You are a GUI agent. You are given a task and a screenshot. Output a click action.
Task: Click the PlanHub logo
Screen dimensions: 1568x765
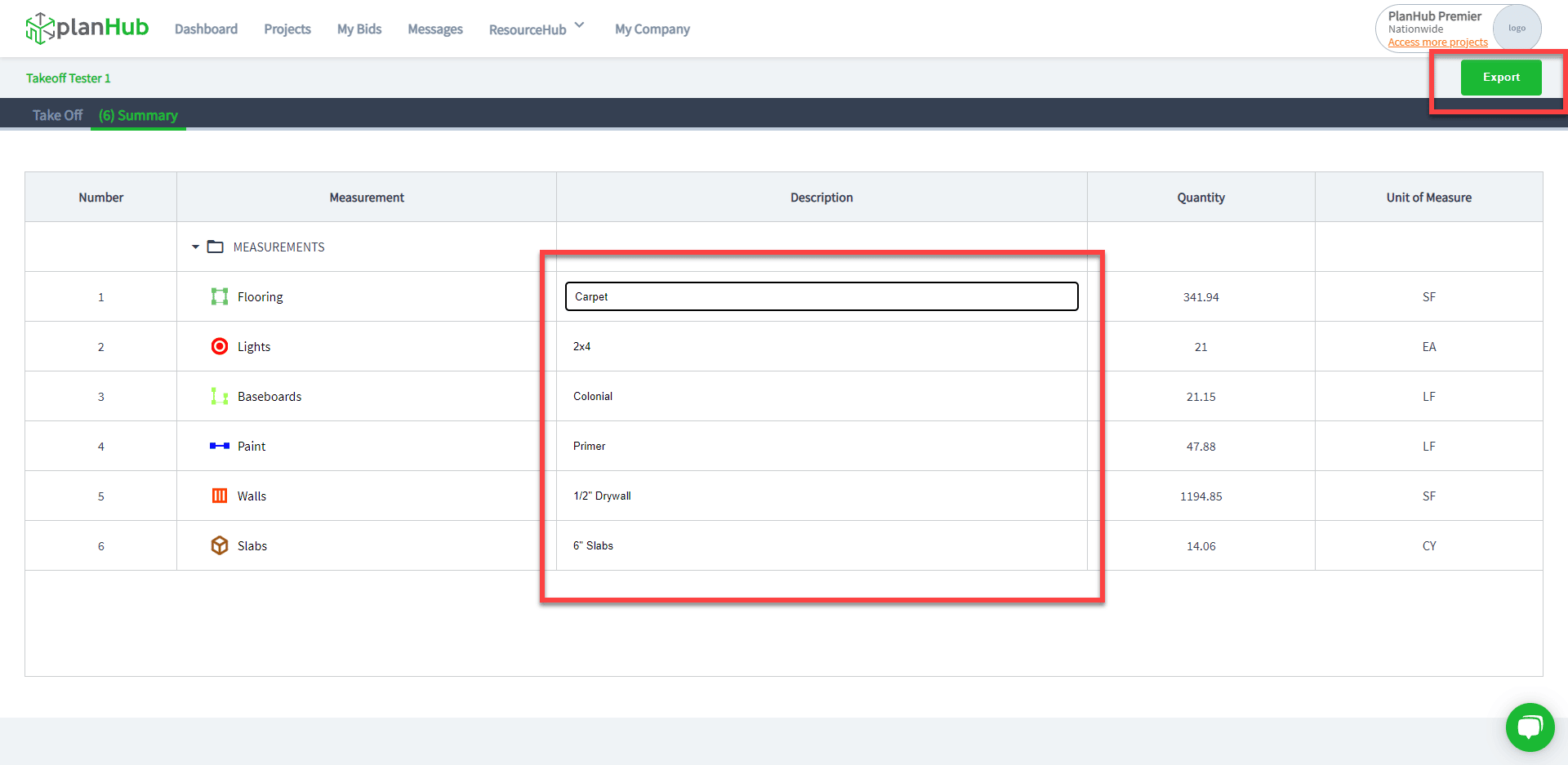pyautogui.click(x=87, y=28)
